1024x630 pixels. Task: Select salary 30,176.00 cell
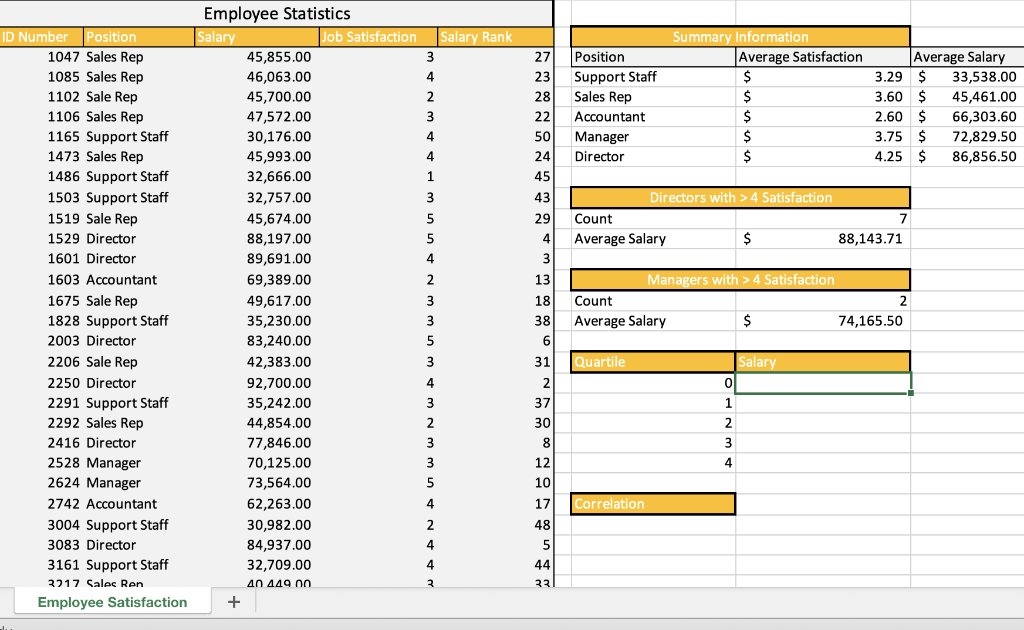point(257,137)
